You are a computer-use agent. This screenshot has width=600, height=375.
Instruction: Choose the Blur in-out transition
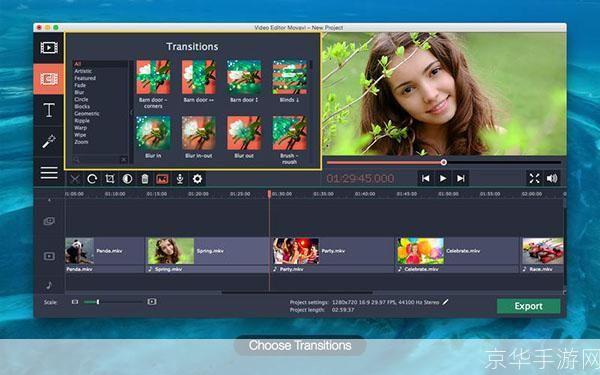(199, 133)
